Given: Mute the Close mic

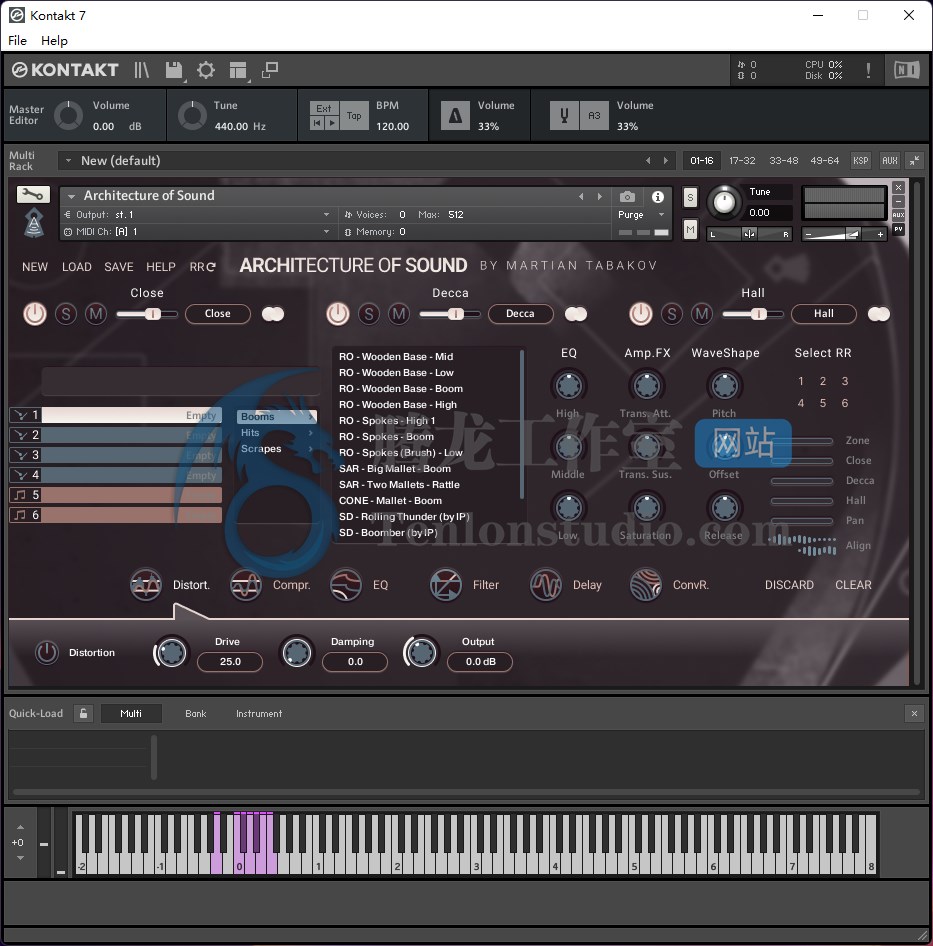Looking at the screenshot, I should pyautogui.click(x=96, y=314).
